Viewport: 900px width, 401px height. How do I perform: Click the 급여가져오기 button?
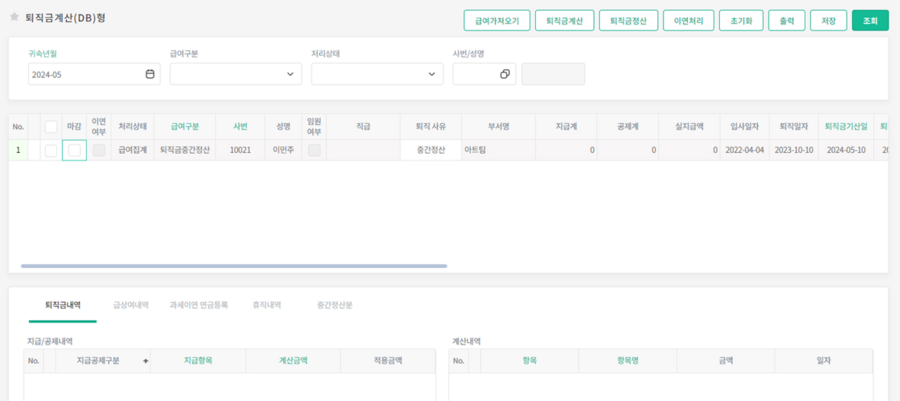click(x=497, y=20)
